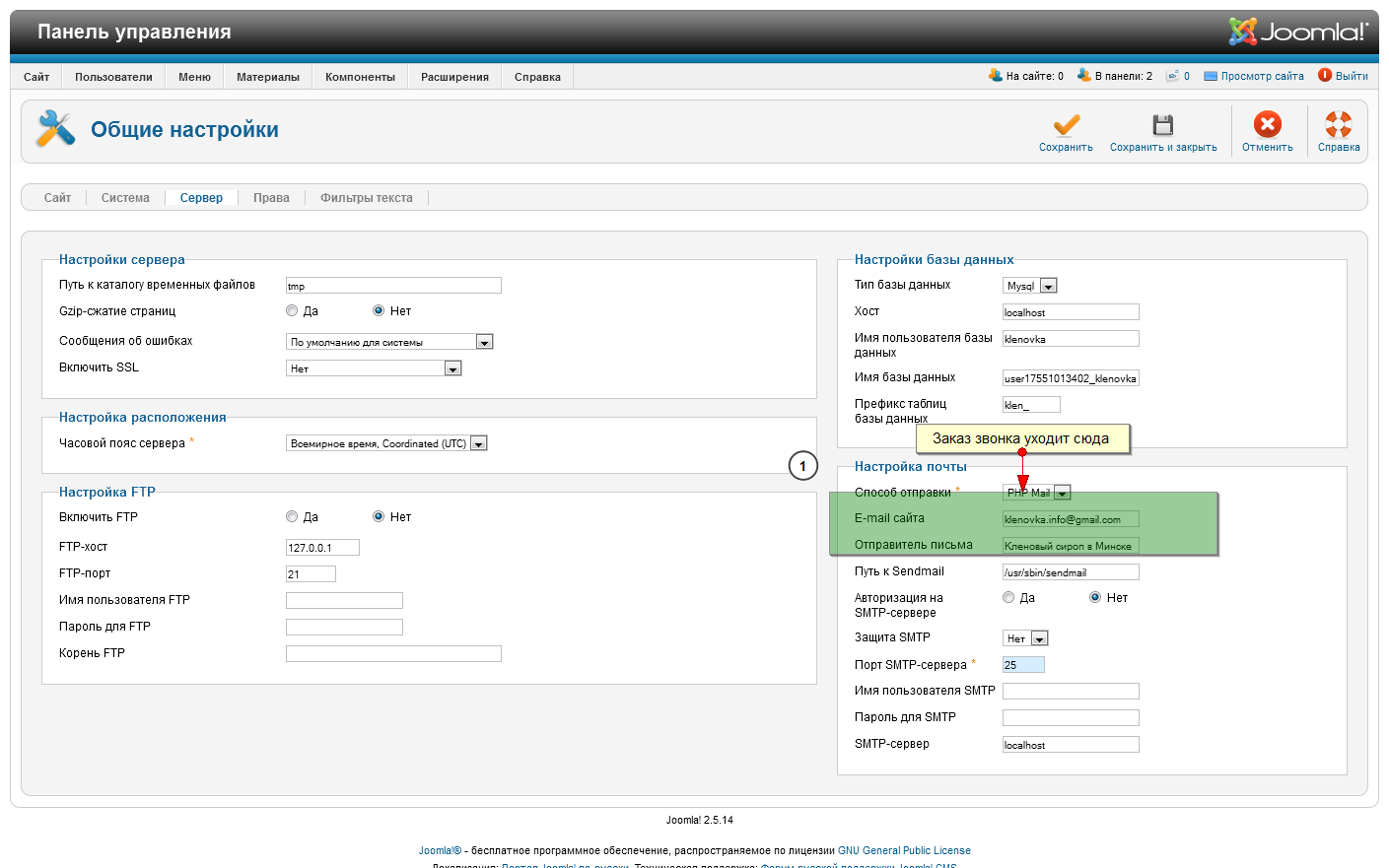Select Да for Включить FTP
The height and width of the screenshot is (868, 1389).
(x=292, y=516)
